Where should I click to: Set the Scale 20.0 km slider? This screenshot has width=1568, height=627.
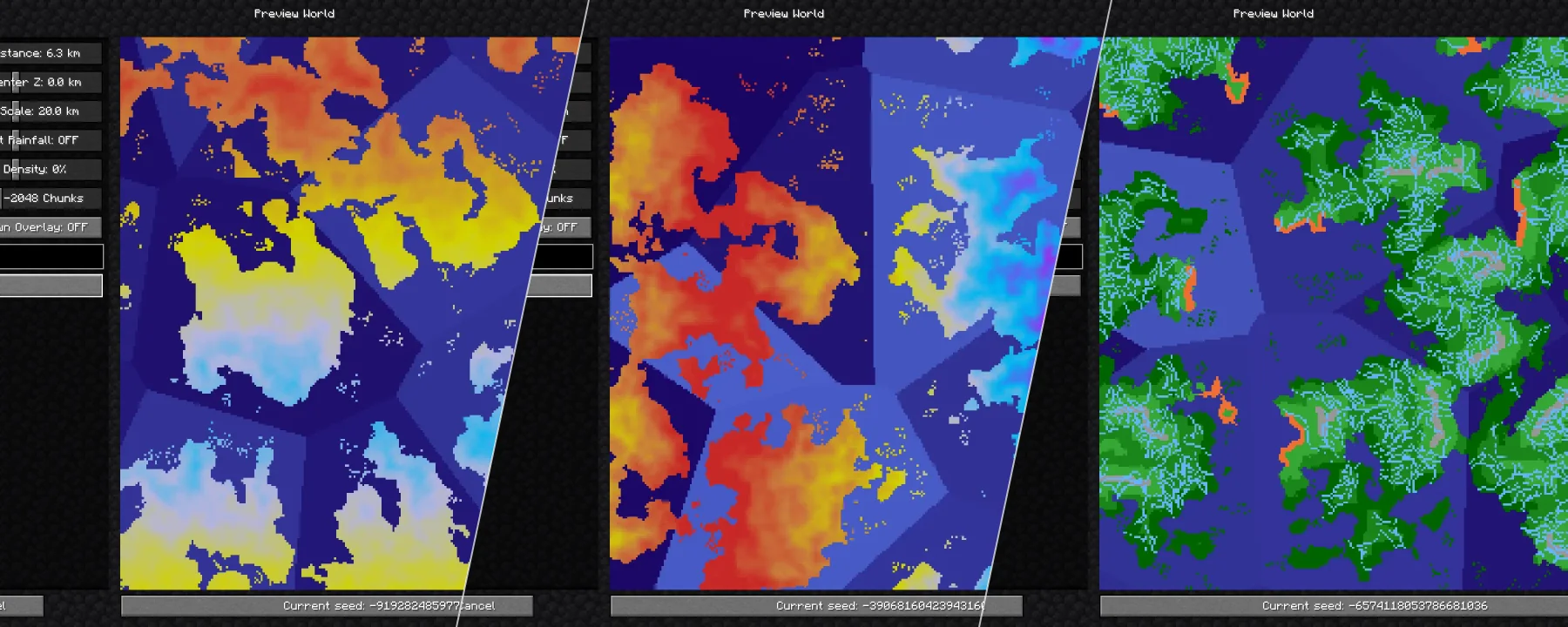[x=51, y=111]
